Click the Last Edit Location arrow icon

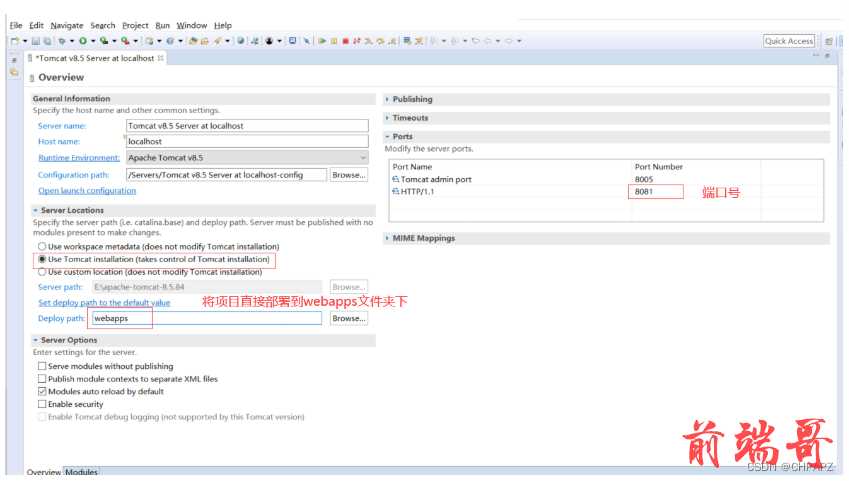476,41
